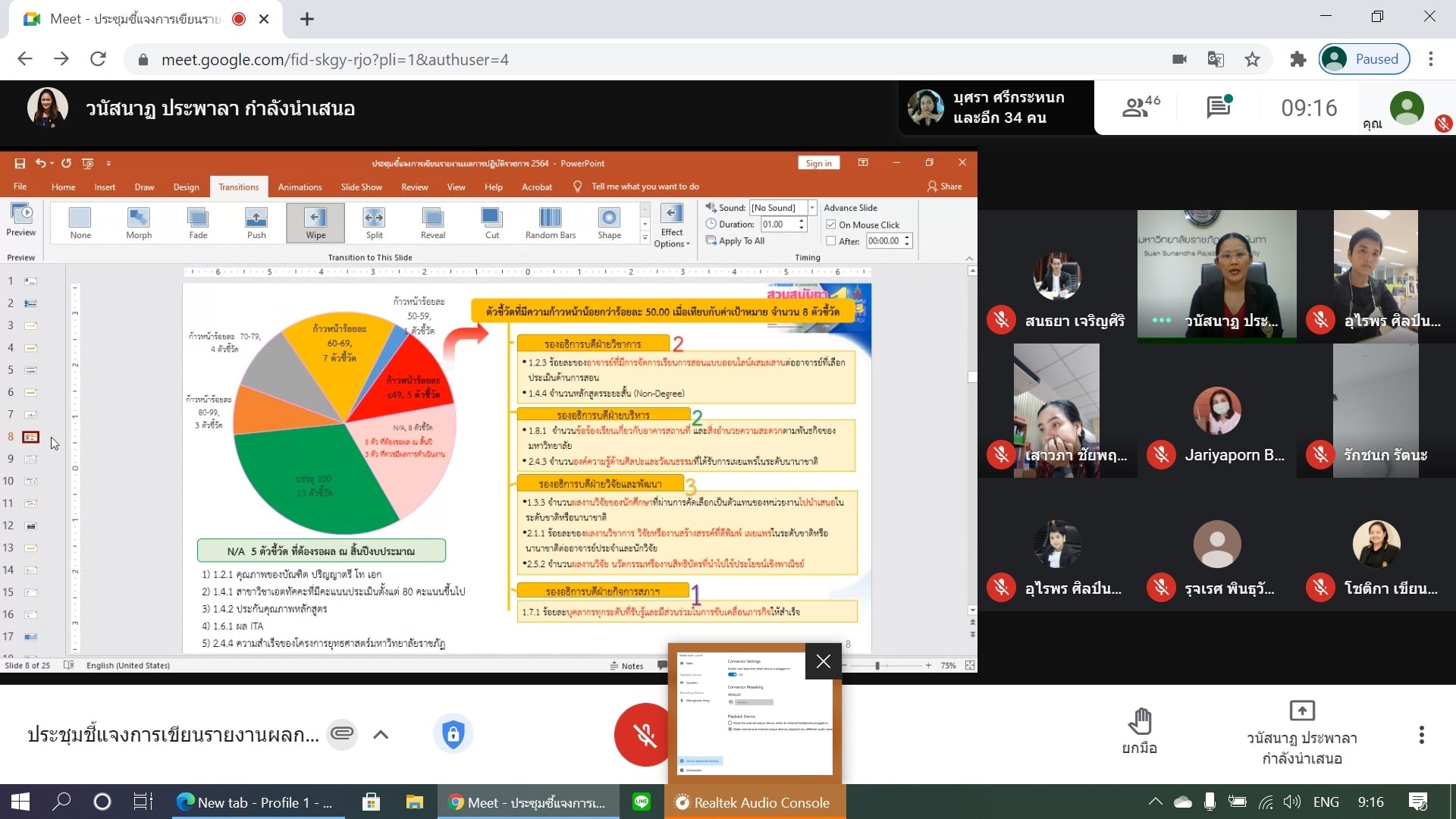The height and width of the screenshot is (819, 1456).
Task: Click the Preview transition button
Action: coord(20,220)
